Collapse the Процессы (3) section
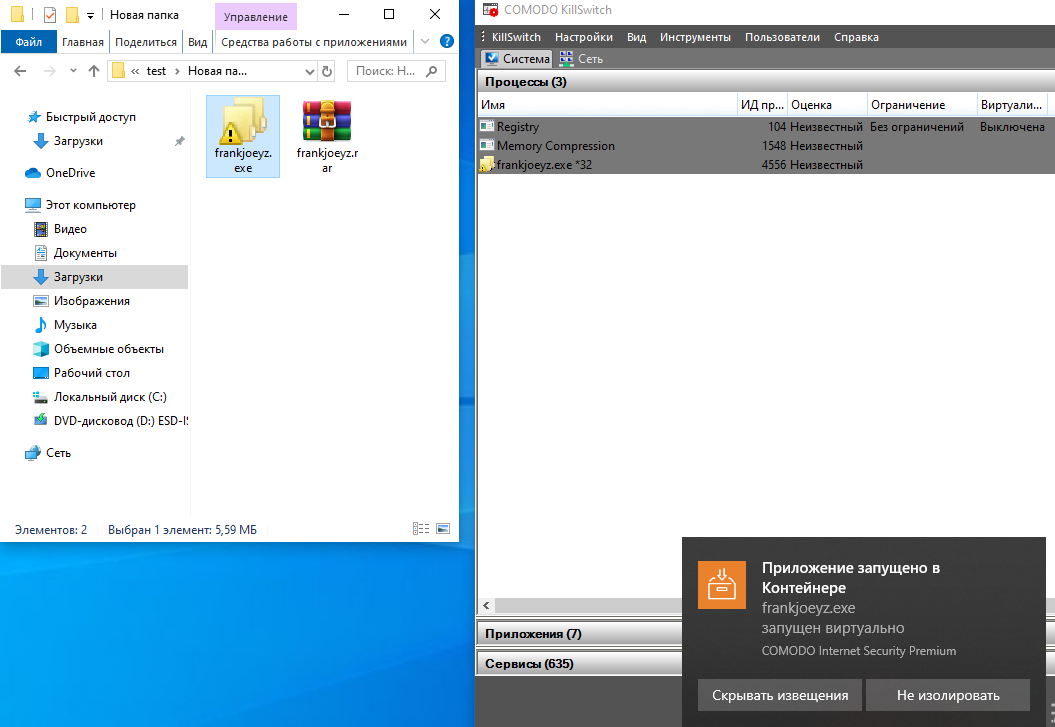Viewport: 1055px width, 727px height. pos(766,82)
